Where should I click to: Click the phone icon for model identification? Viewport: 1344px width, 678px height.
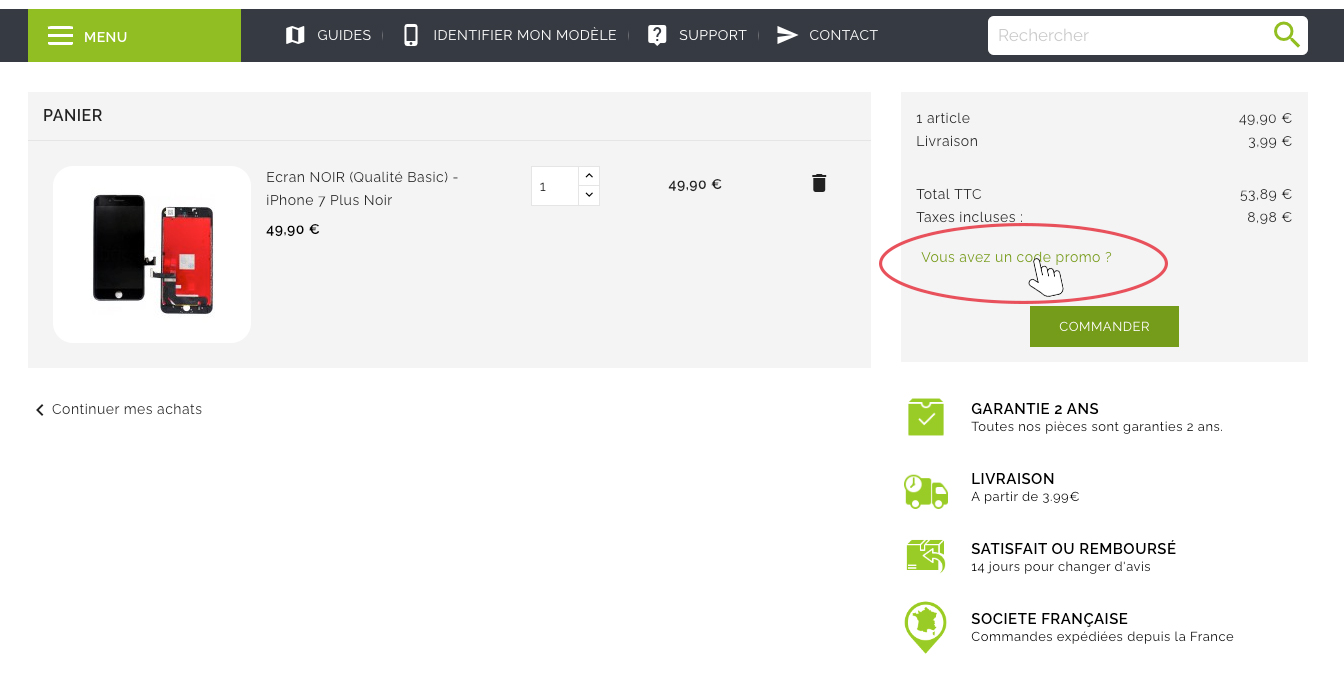410,35
